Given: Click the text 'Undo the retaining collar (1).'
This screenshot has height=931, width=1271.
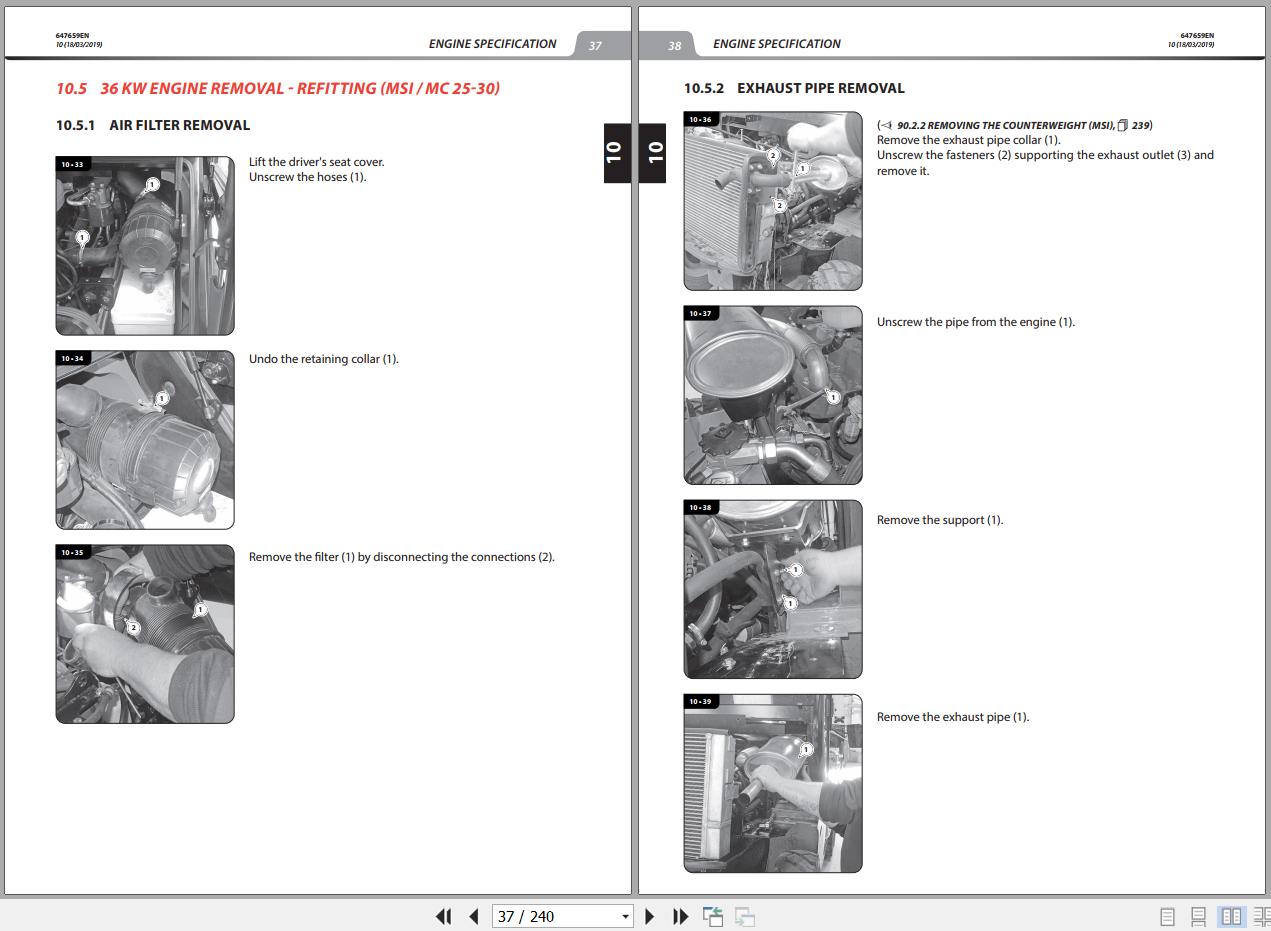Looking at the screenshot, I should pos(324,359).
